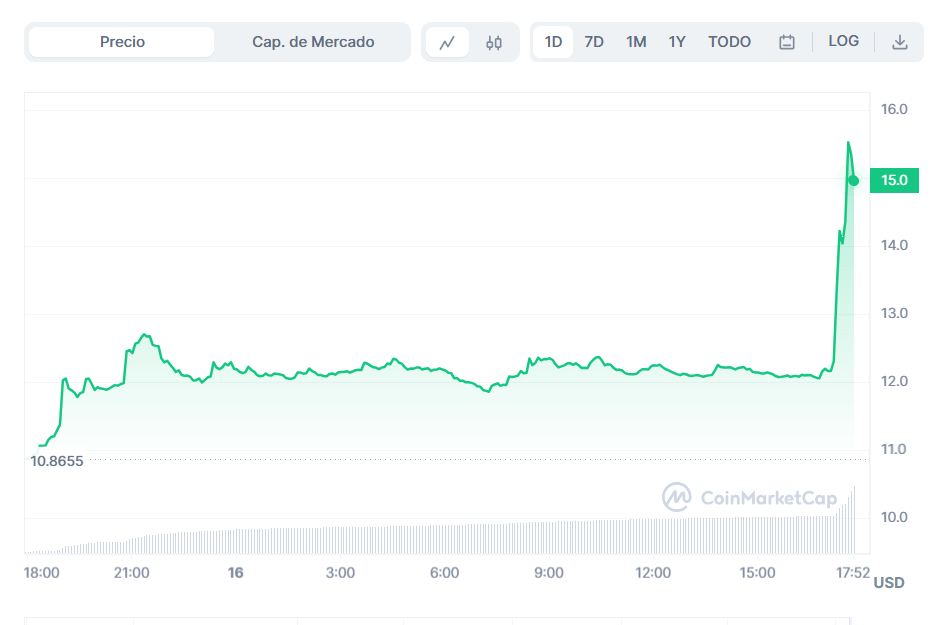This screenshot has height=625, width=944.
Task: Click the 6:00 time axis label
Action: pyautogui.click(x=444, y=573)
